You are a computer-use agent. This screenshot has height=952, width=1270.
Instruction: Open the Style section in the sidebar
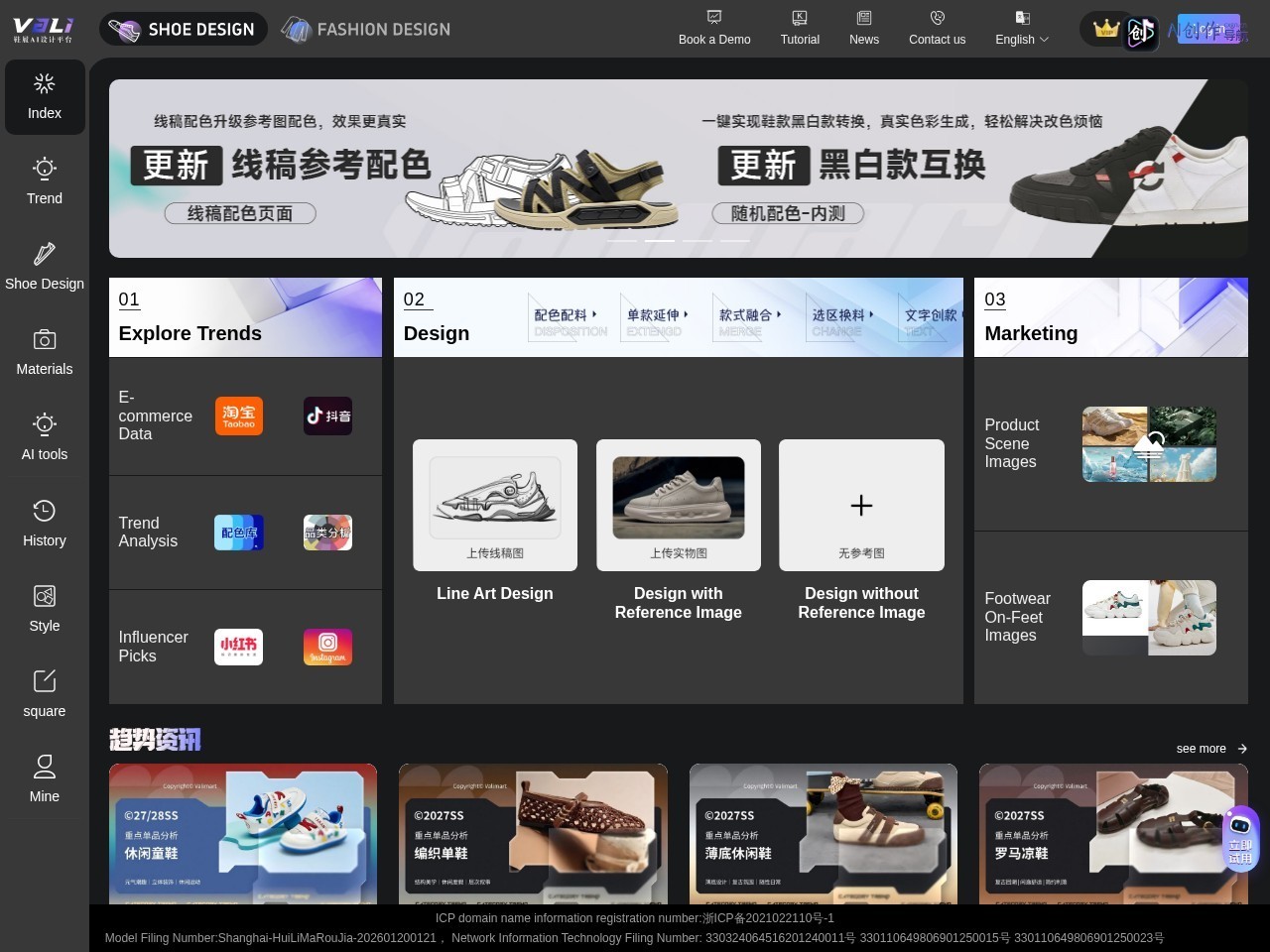click(45, 610)
